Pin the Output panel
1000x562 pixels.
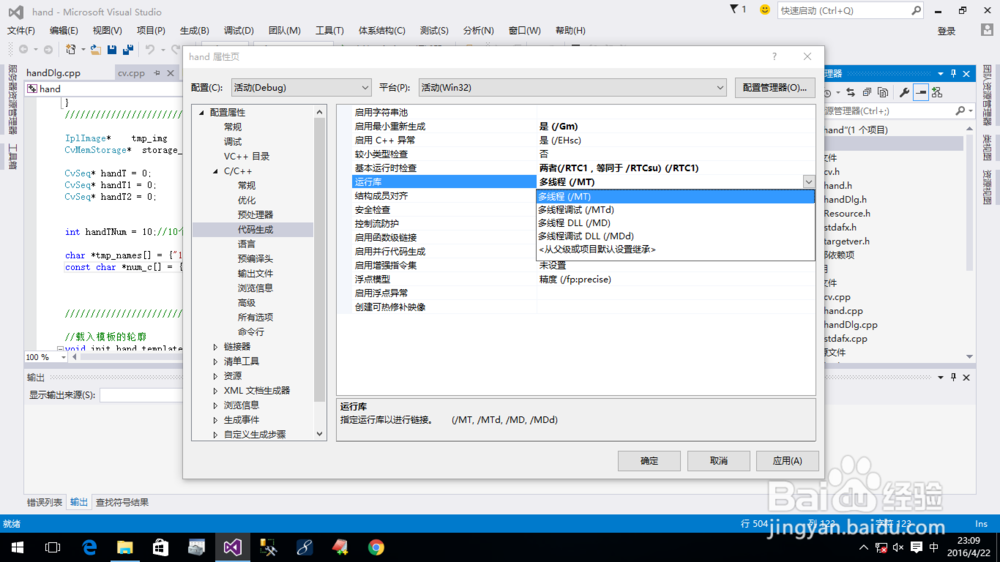click(953, 377)
